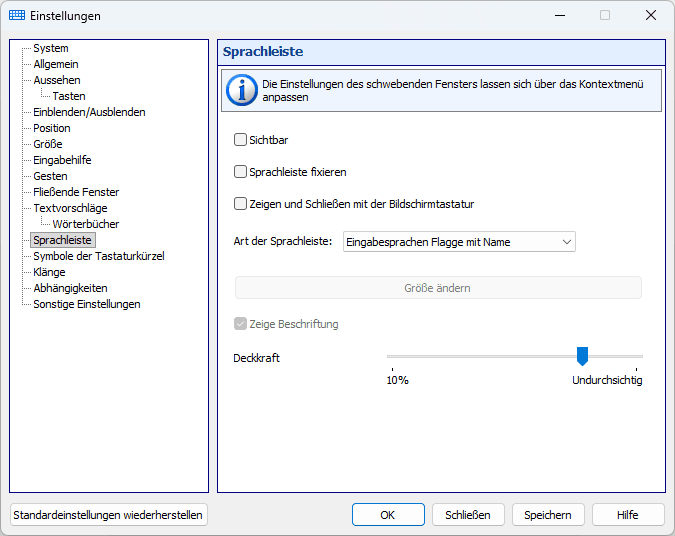Toggle Sprachleiste fixieren checkbox

(x=240, y=172)
